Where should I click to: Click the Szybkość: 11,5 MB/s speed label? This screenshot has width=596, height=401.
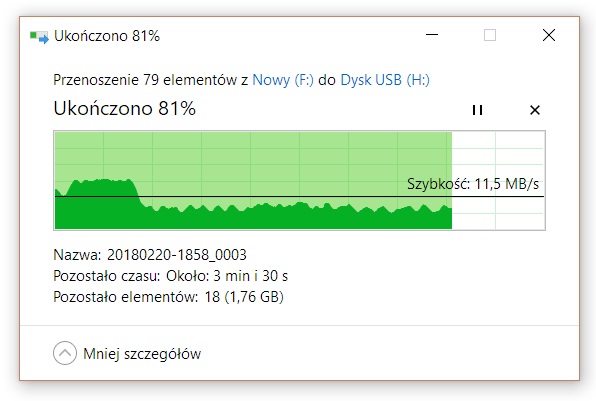pos(473,184)
